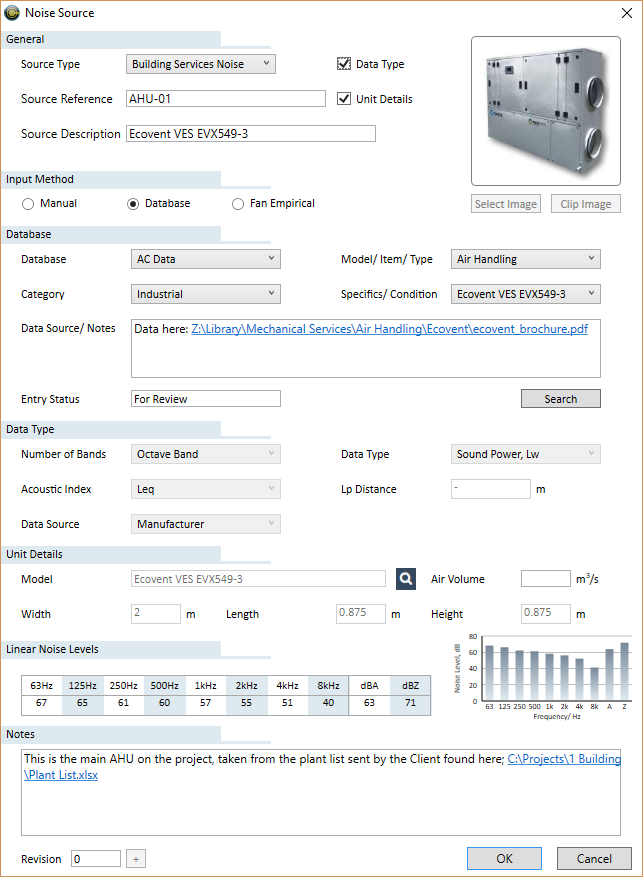
Task: Open the Source Type dropdown
Action: coord(203,64)
